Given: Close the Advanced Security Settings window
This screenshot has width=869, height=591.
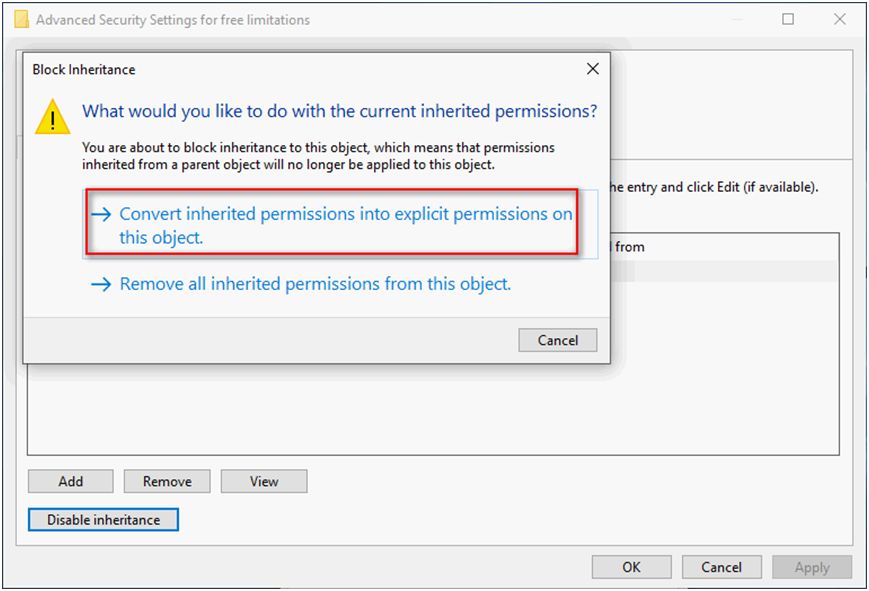Looking at the screenshot, I should [x=840, y=19].
